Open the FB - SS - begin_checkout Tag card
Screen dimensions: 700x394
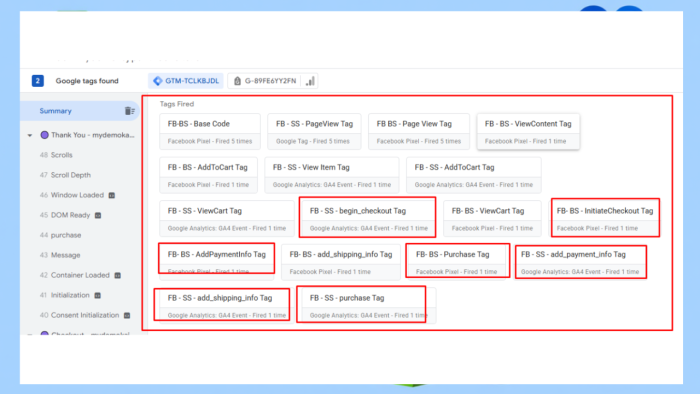click(x=368, y=219)
